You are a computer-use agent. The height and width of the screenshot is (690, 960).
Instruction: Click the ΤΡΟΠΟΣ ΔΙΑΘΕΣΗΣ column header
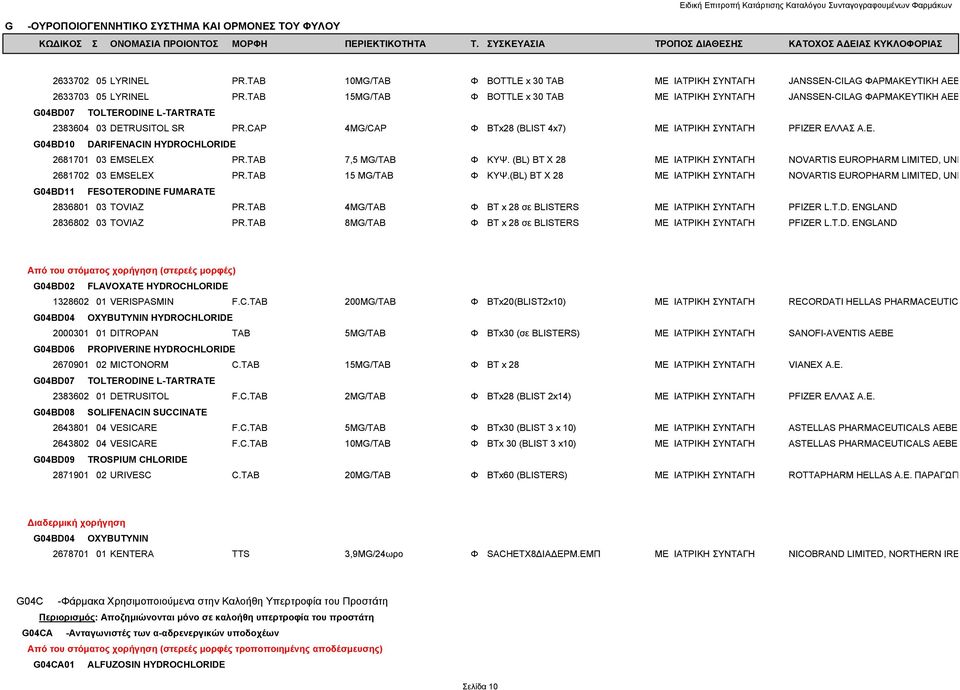click(x=699, y=44)
